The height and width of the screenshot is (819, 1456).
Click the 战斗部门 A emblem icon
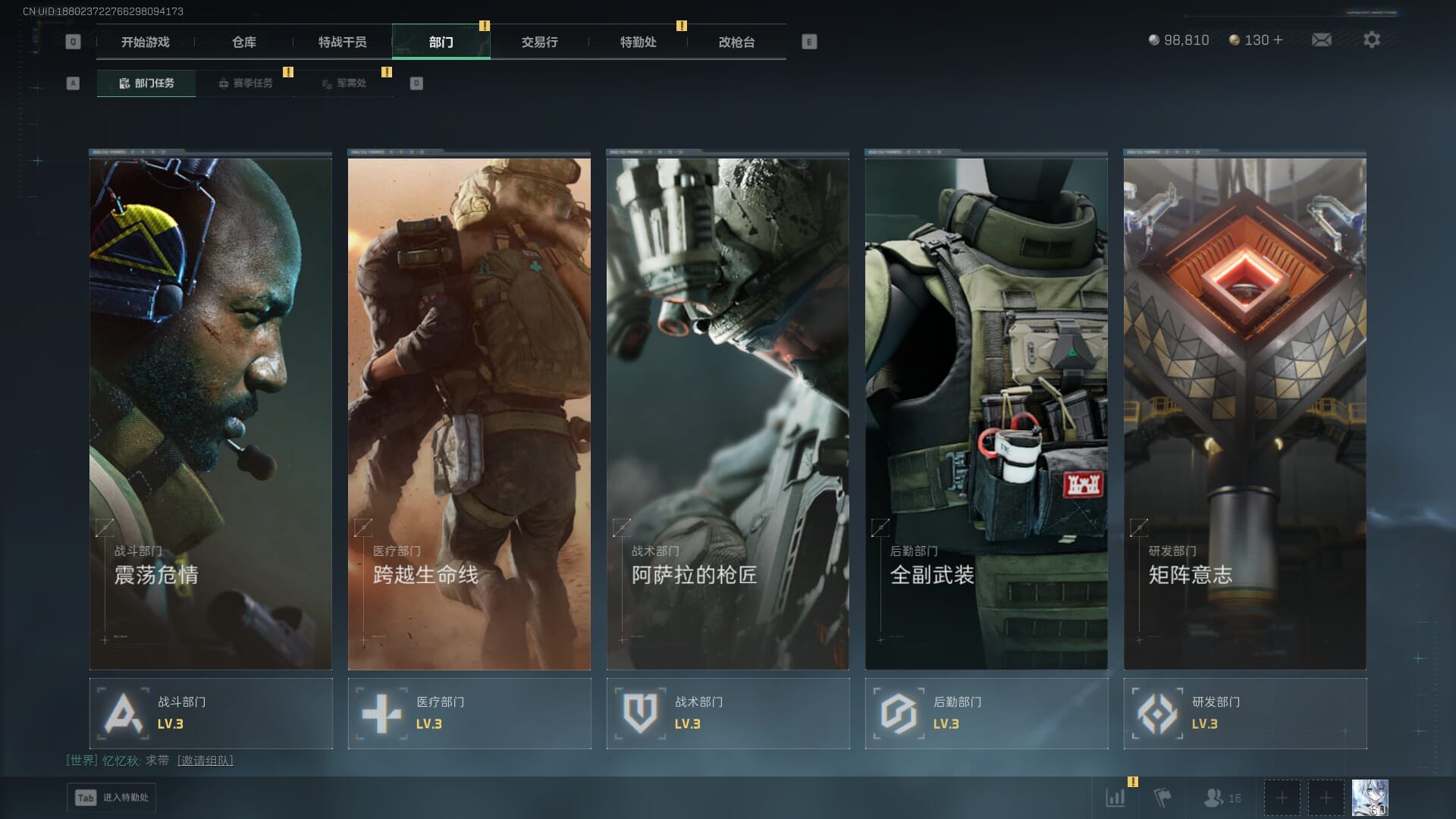[x=124, y=714]
